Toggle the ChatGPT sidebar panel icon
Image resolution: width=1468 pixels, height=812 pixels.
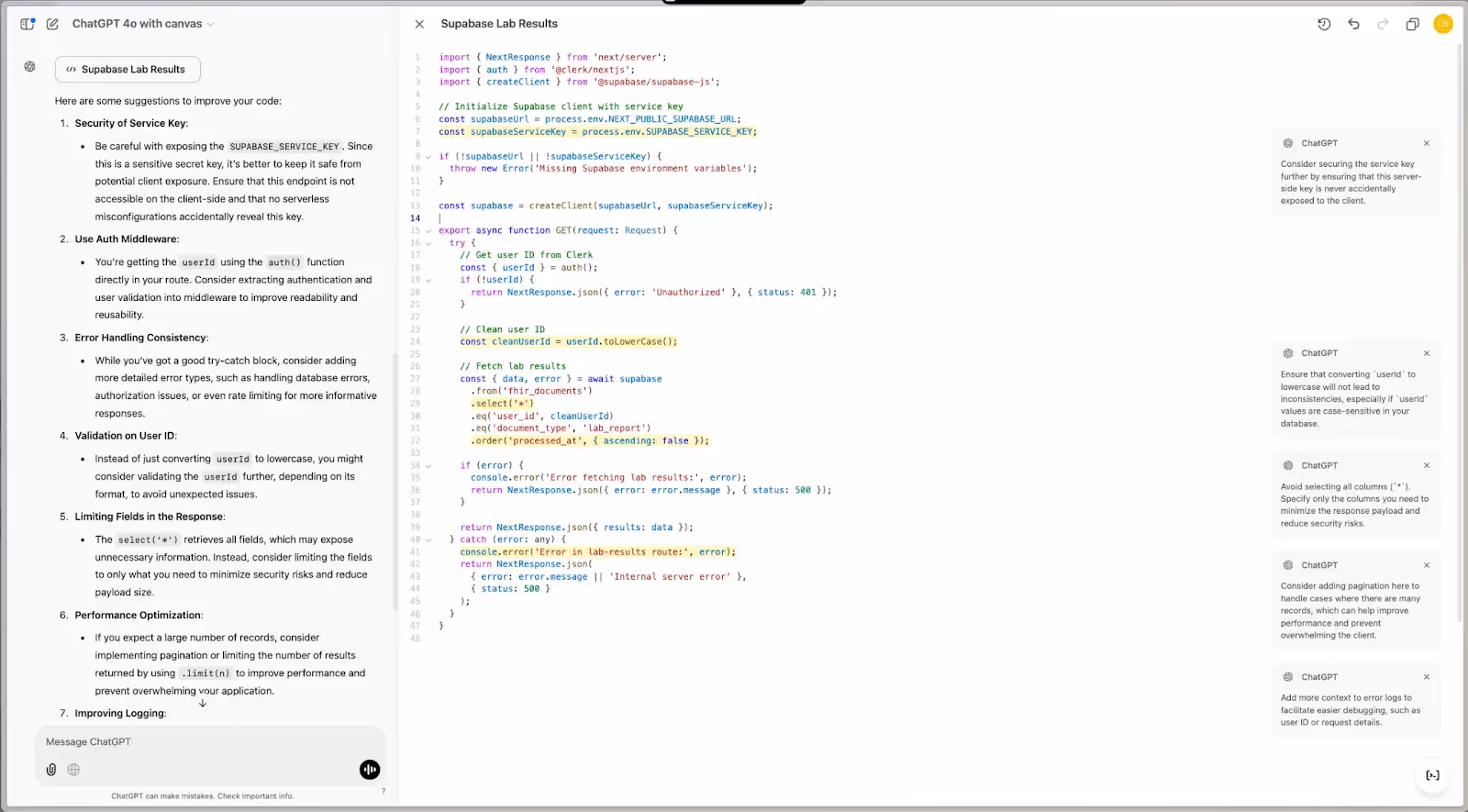[x=28, y=24]
